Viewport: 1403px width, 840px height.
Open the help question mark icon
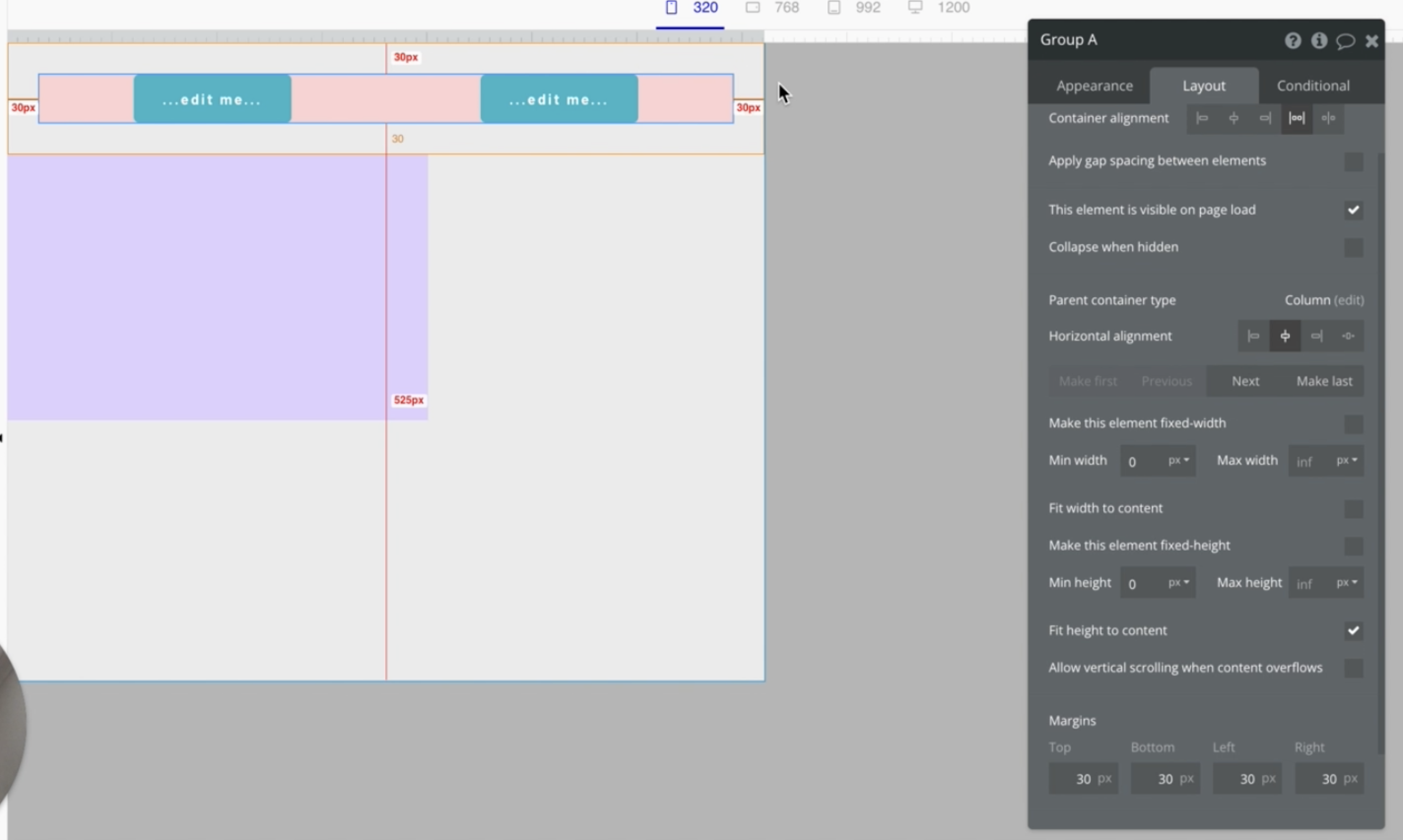1292,41
